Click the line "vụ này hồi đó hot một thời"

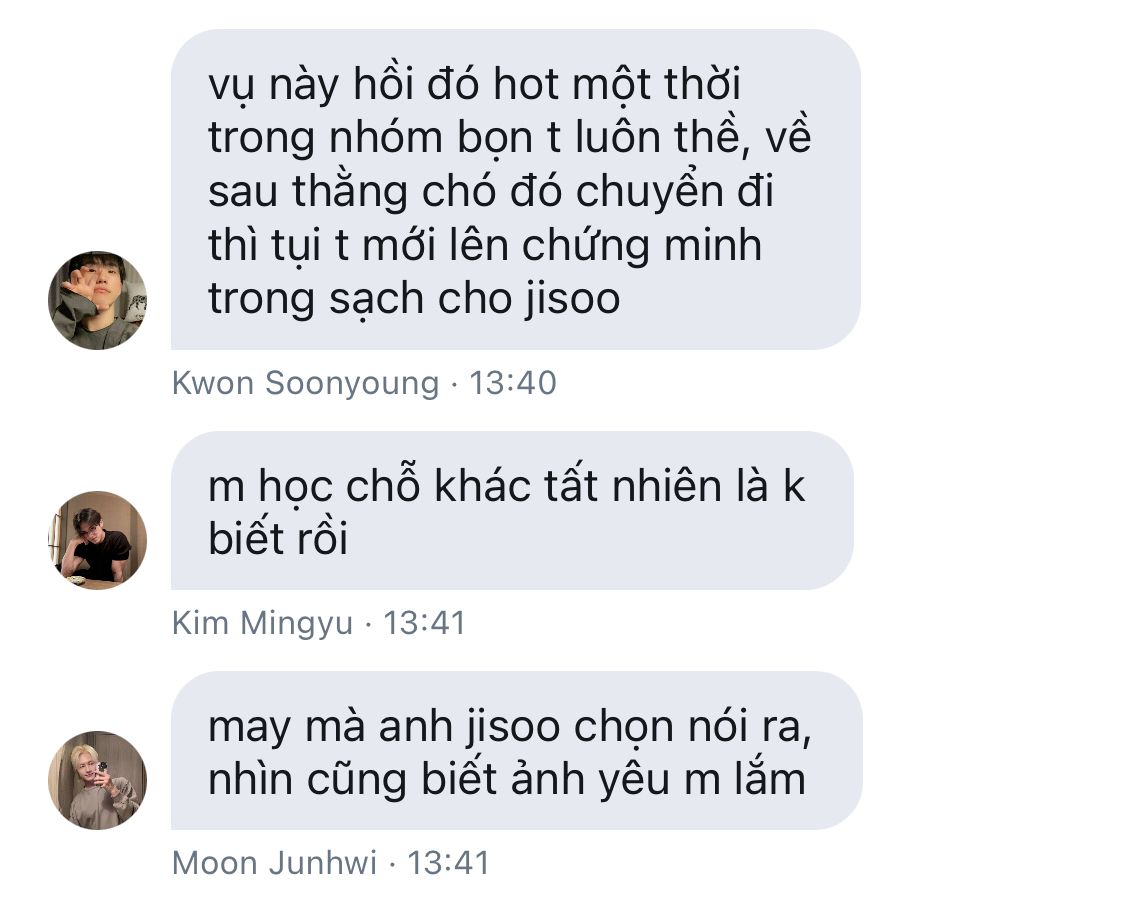coord(474,85)
